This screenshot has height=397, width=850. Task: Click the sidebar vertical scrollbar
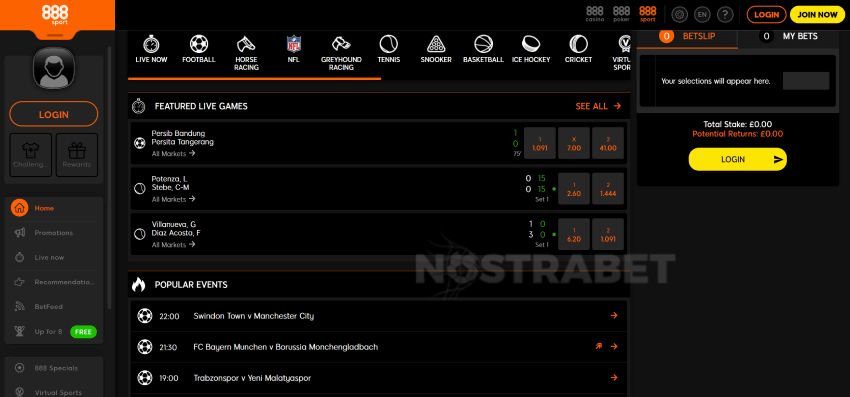coord(110,177)
